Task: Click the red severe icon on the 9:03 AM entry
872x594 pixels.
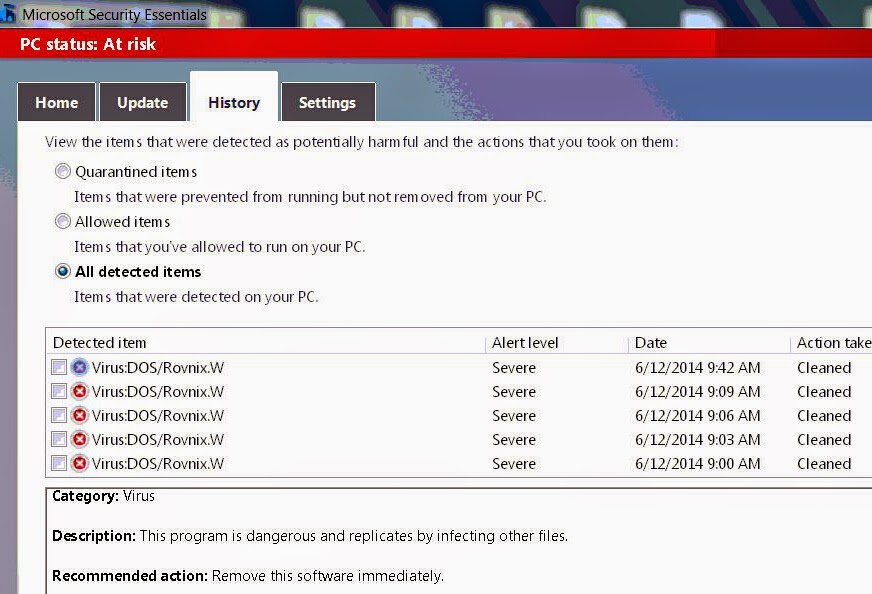Action: pos(77,439)
